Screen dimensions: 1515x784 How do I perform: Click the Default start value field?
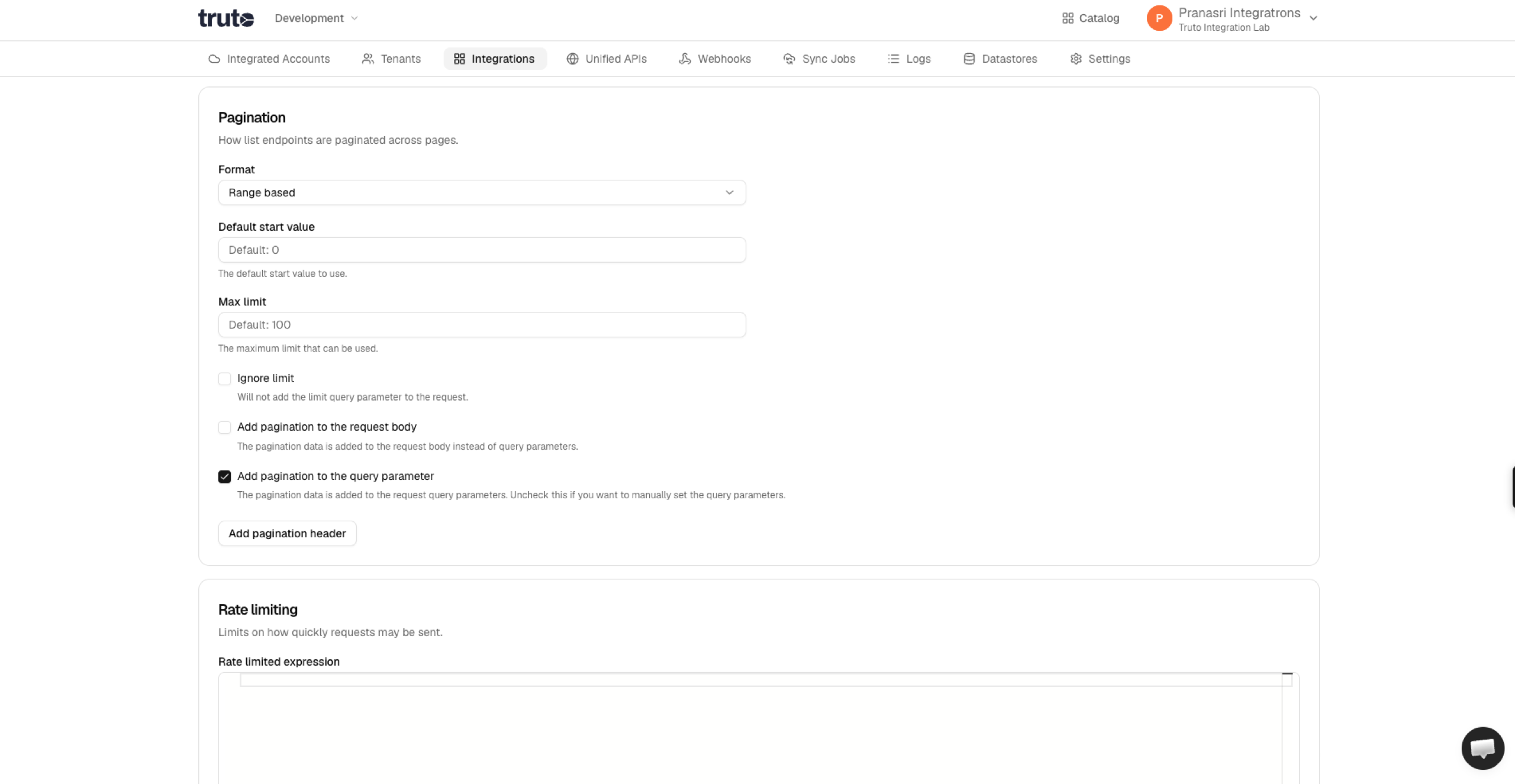click(482, 250)
